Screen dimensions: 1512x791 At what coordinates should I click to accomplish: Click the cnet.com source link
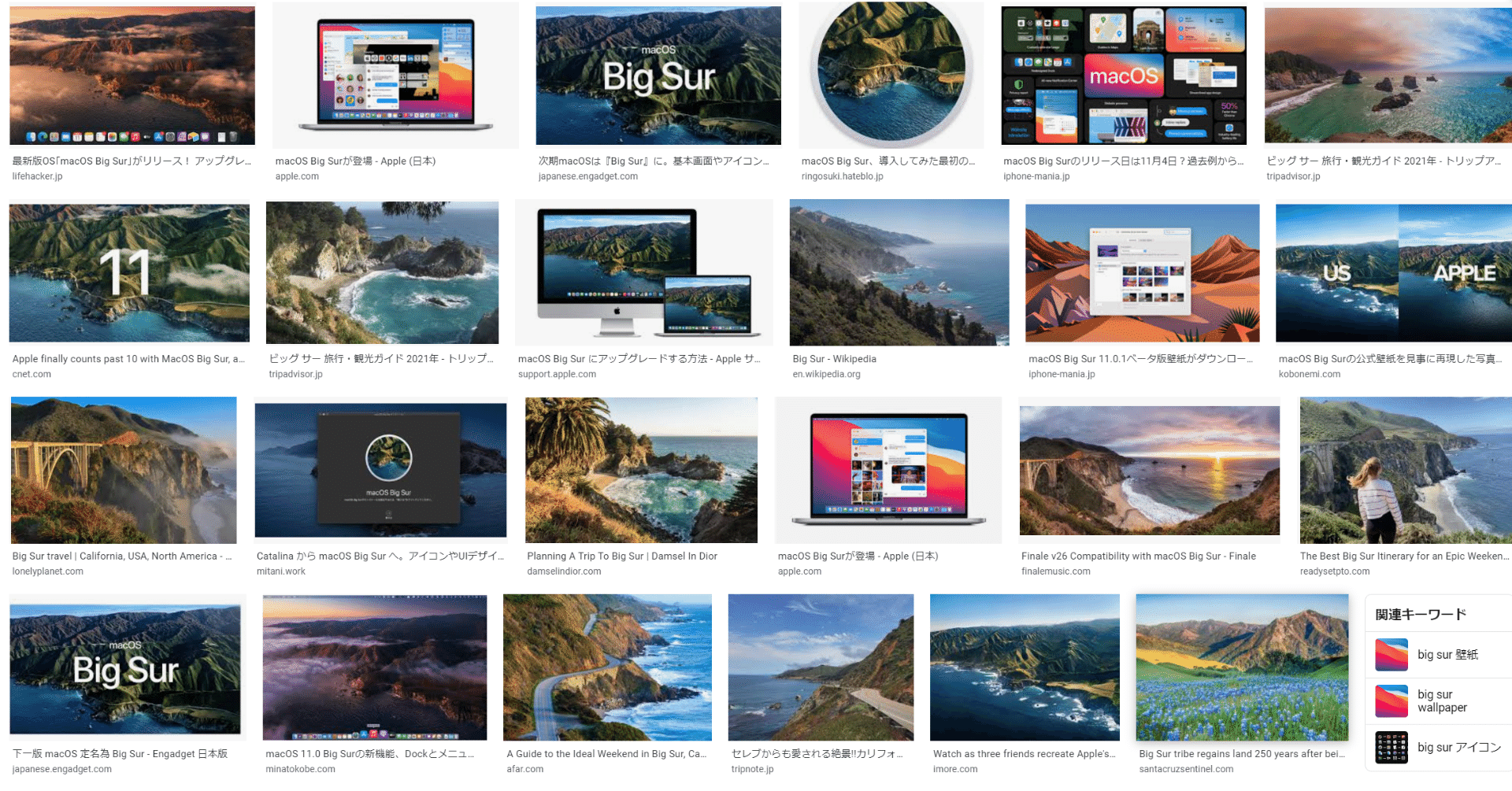(x=31, y=375)
